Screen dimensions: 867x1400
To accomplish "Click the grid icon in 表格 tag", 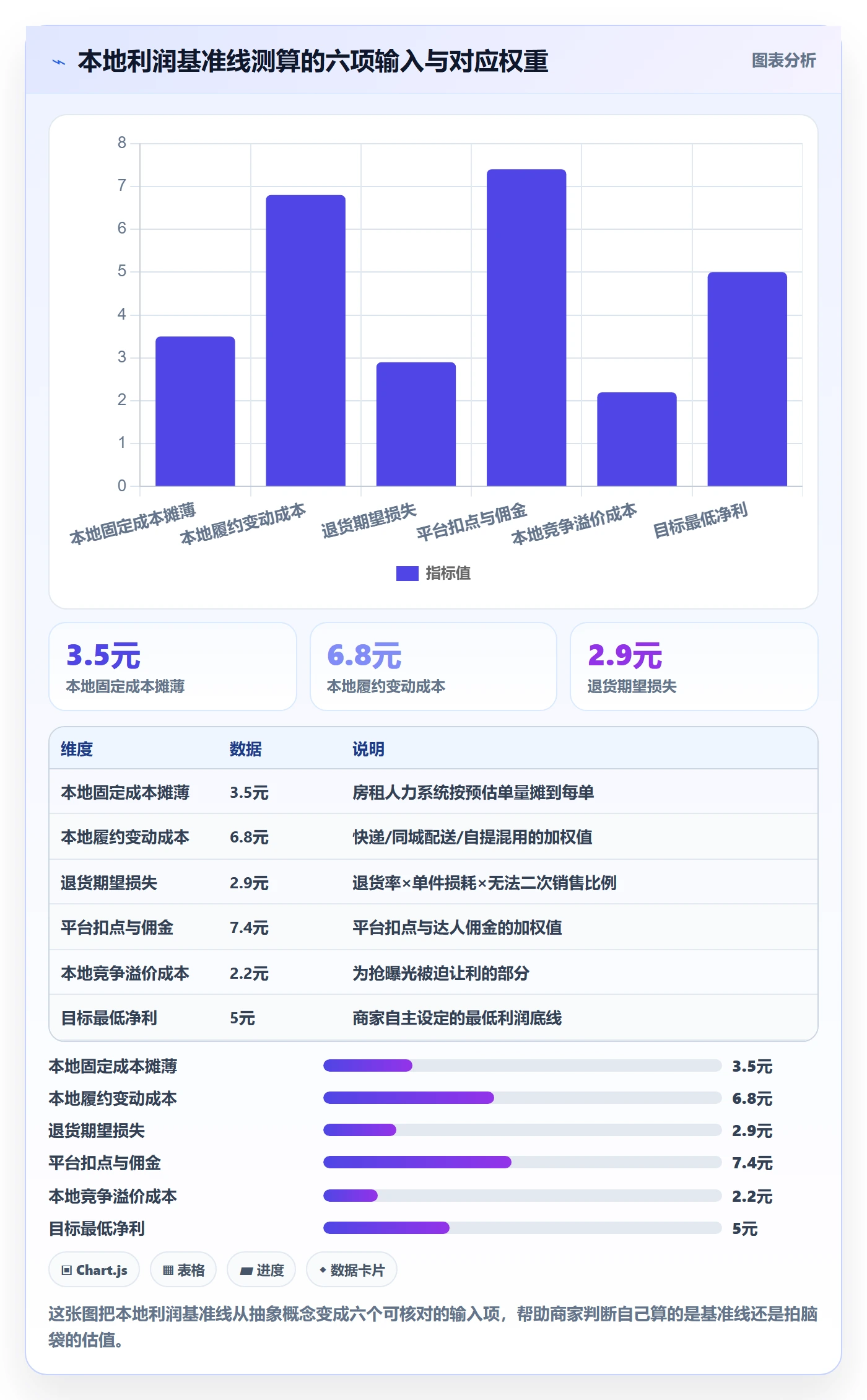I will (168, 1271).
